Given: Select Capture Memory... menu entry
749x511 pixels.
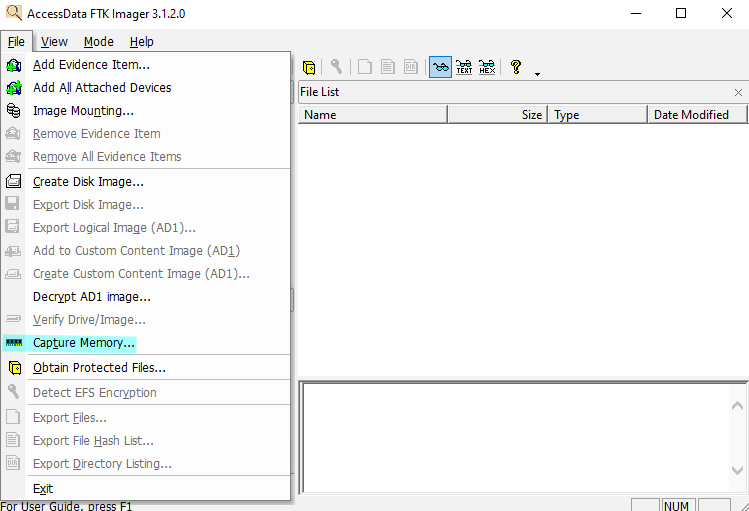Looking at the screenshot, I should point(146,343).
